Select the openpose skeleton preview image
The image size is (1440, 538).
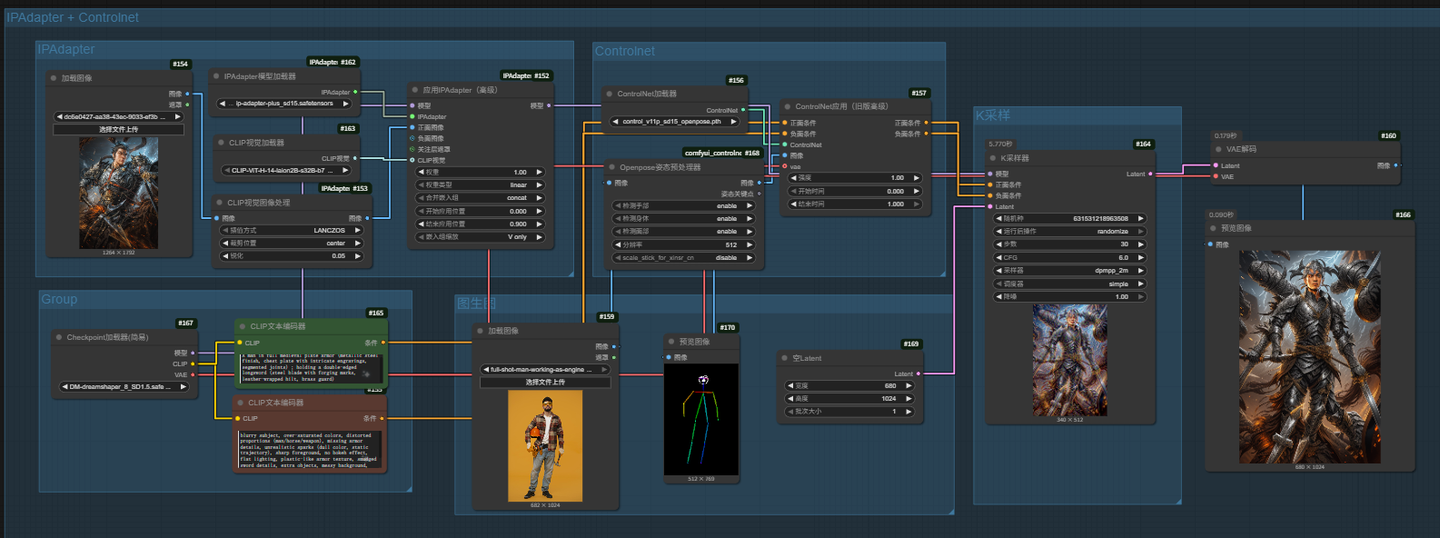click(702, 418)
